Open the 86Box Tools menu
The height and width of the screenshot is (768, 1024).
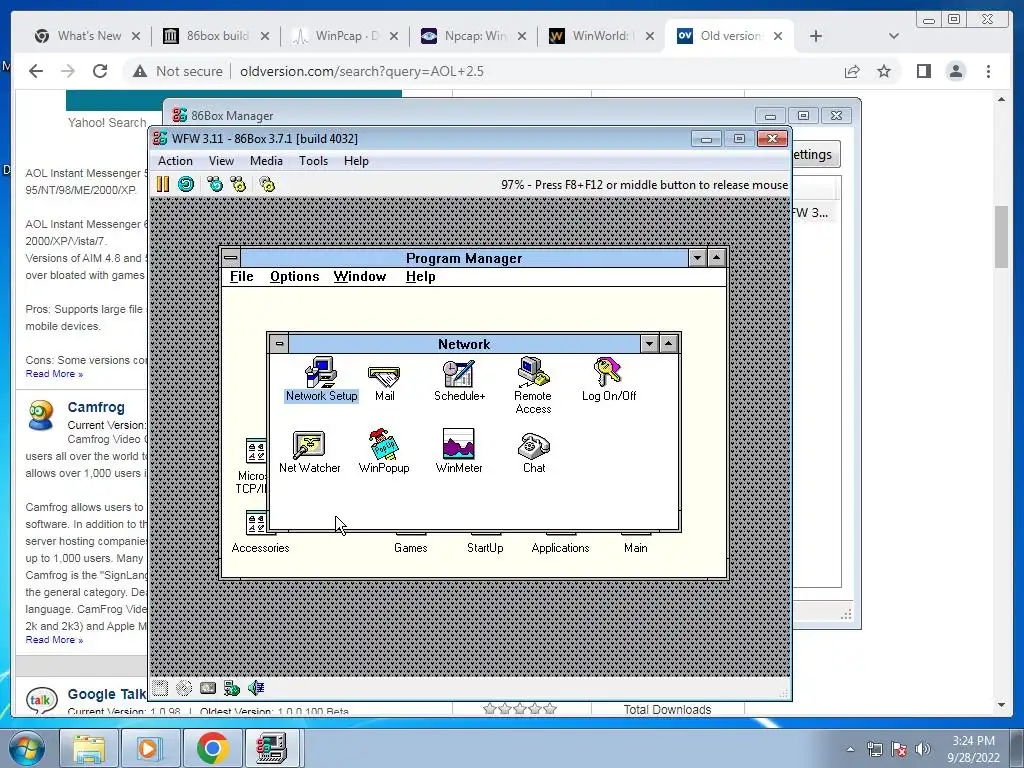[313, 161]
